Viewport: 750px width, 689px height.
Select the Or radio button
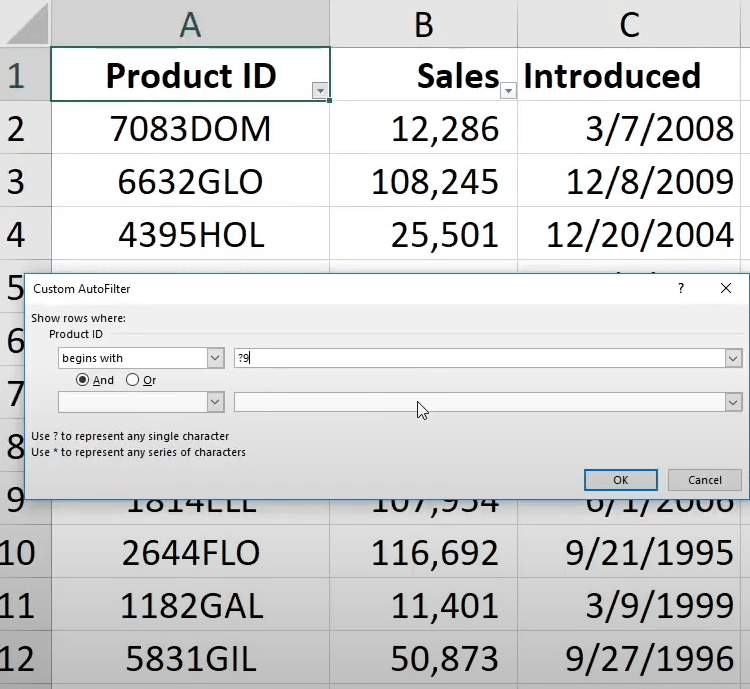point(133,380)
